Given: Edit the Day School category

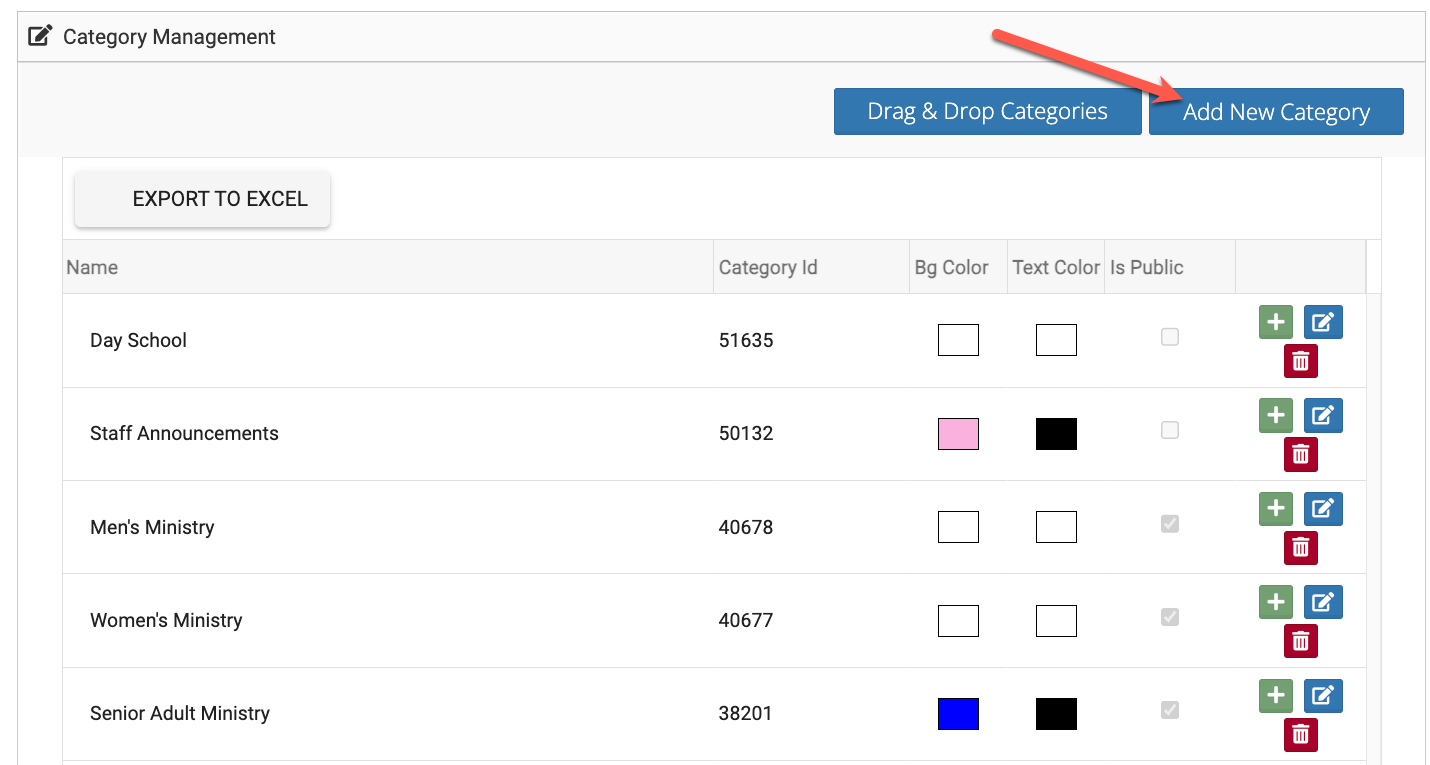Looking at the screenshot, I should click(1322, 322).
